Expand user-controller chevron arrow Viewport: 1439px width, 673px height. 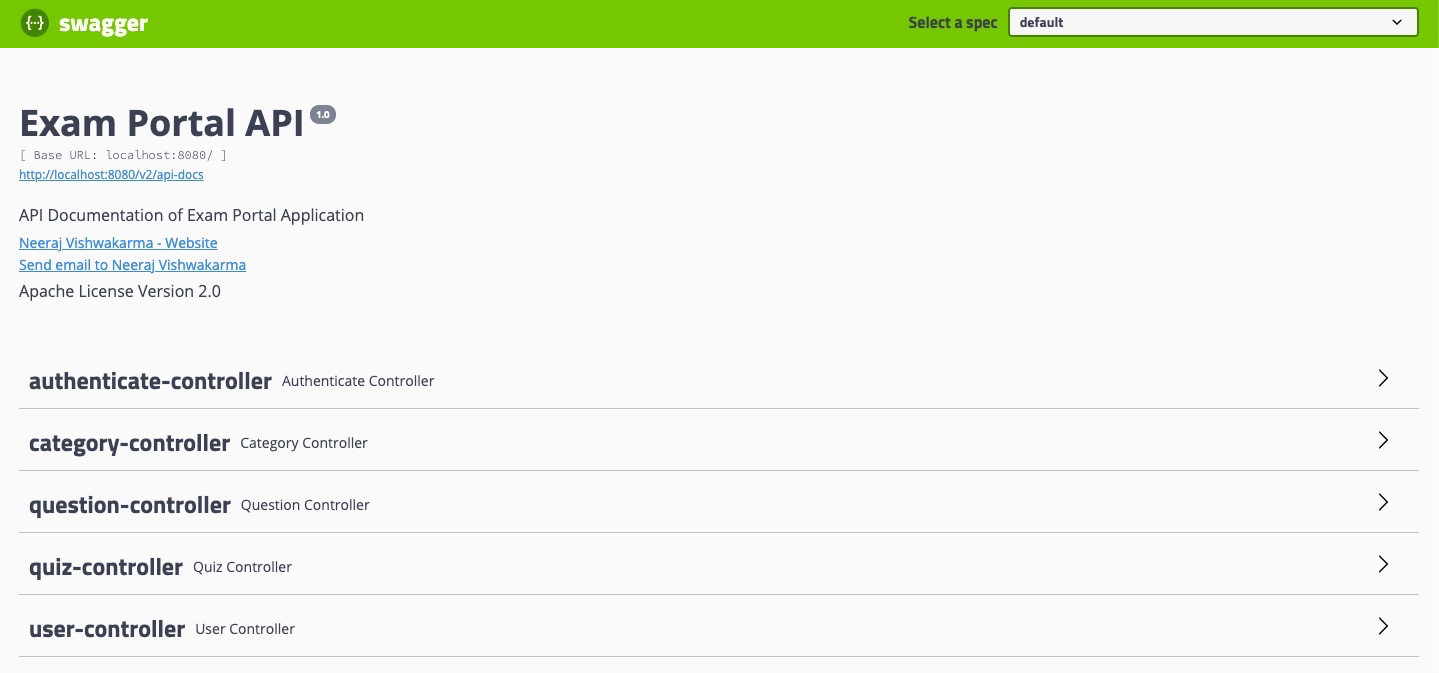pyautogui.click(x=1383, y=626)
